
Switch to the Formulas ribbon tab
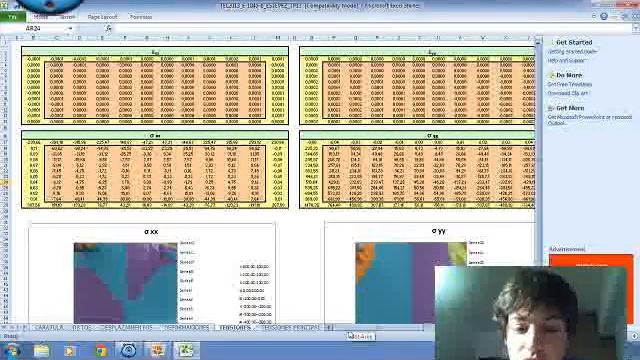click(x=141, y=17)
